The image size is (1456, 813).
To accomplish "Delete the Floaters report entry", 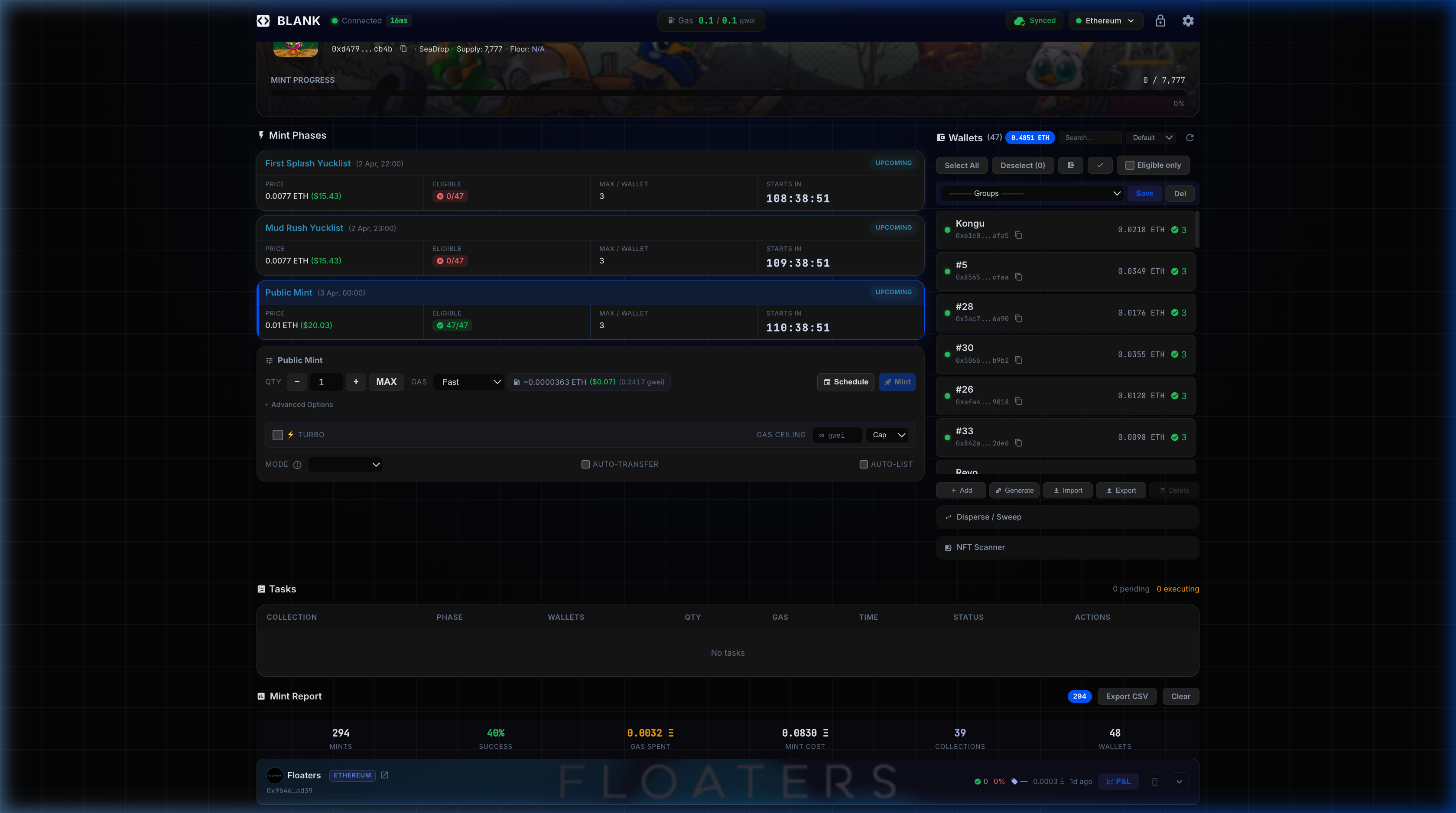I will click(1155, 782).
